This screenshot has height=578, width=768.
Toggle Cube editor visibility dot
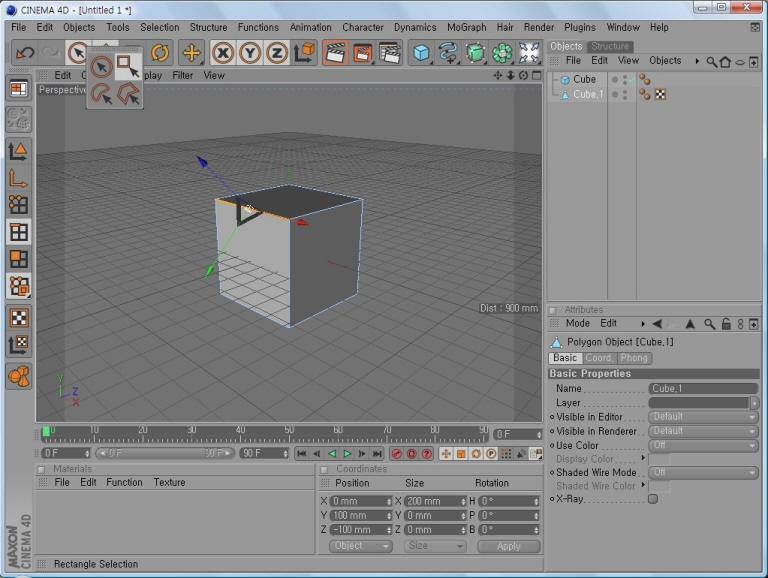[x=625, y=77]
